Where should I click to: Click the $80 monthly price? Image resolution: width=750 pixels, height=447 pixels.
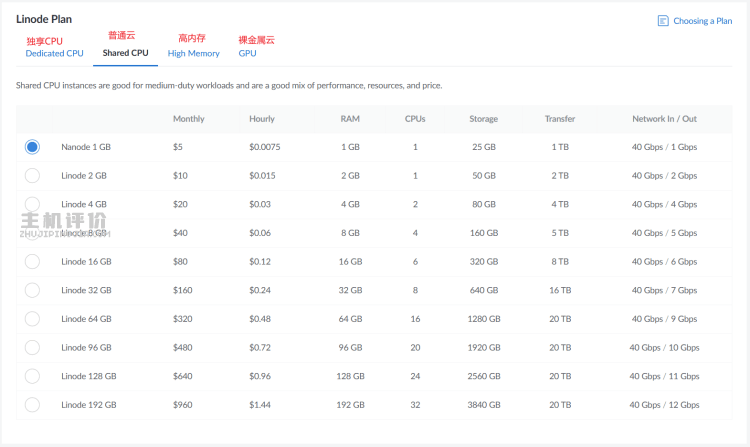point(180,262)
